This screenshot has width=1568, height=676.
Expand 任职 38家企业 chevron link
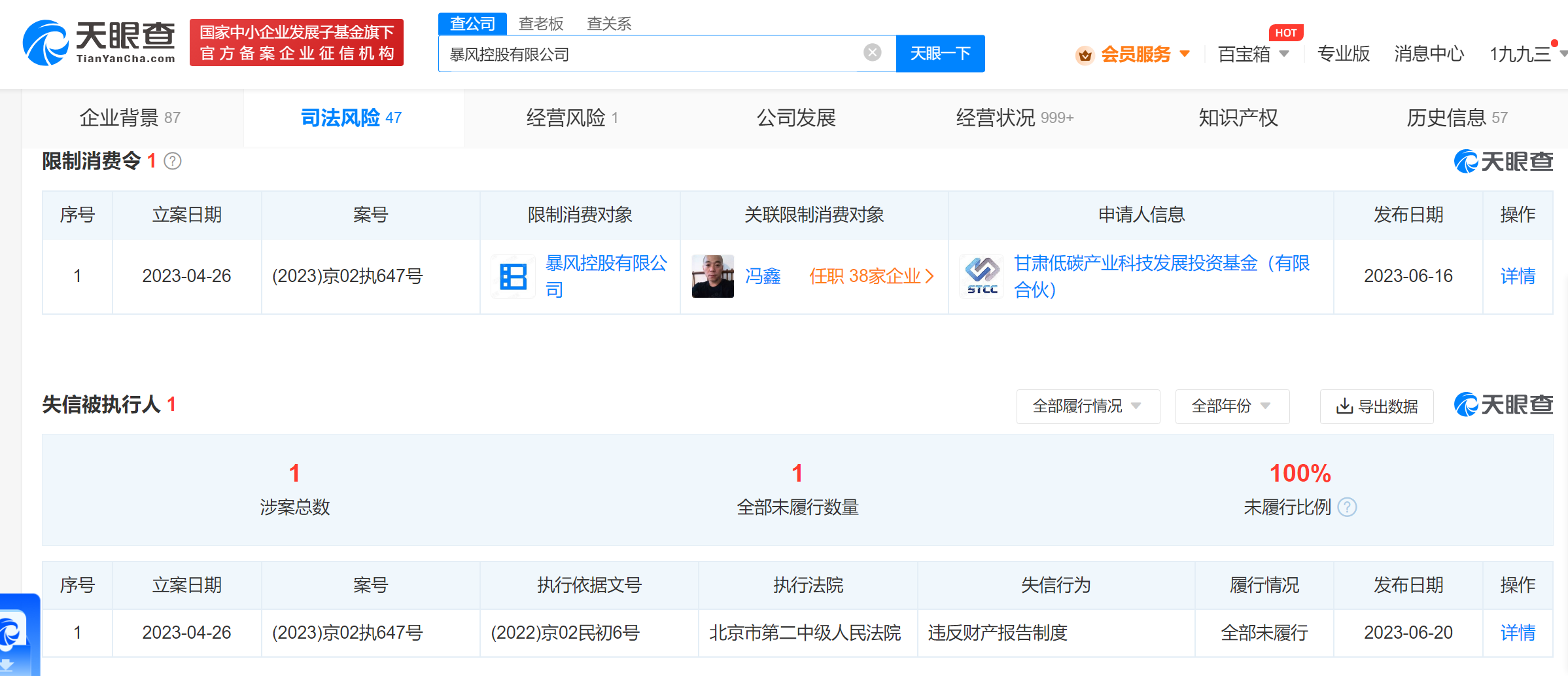pos(871,276)
